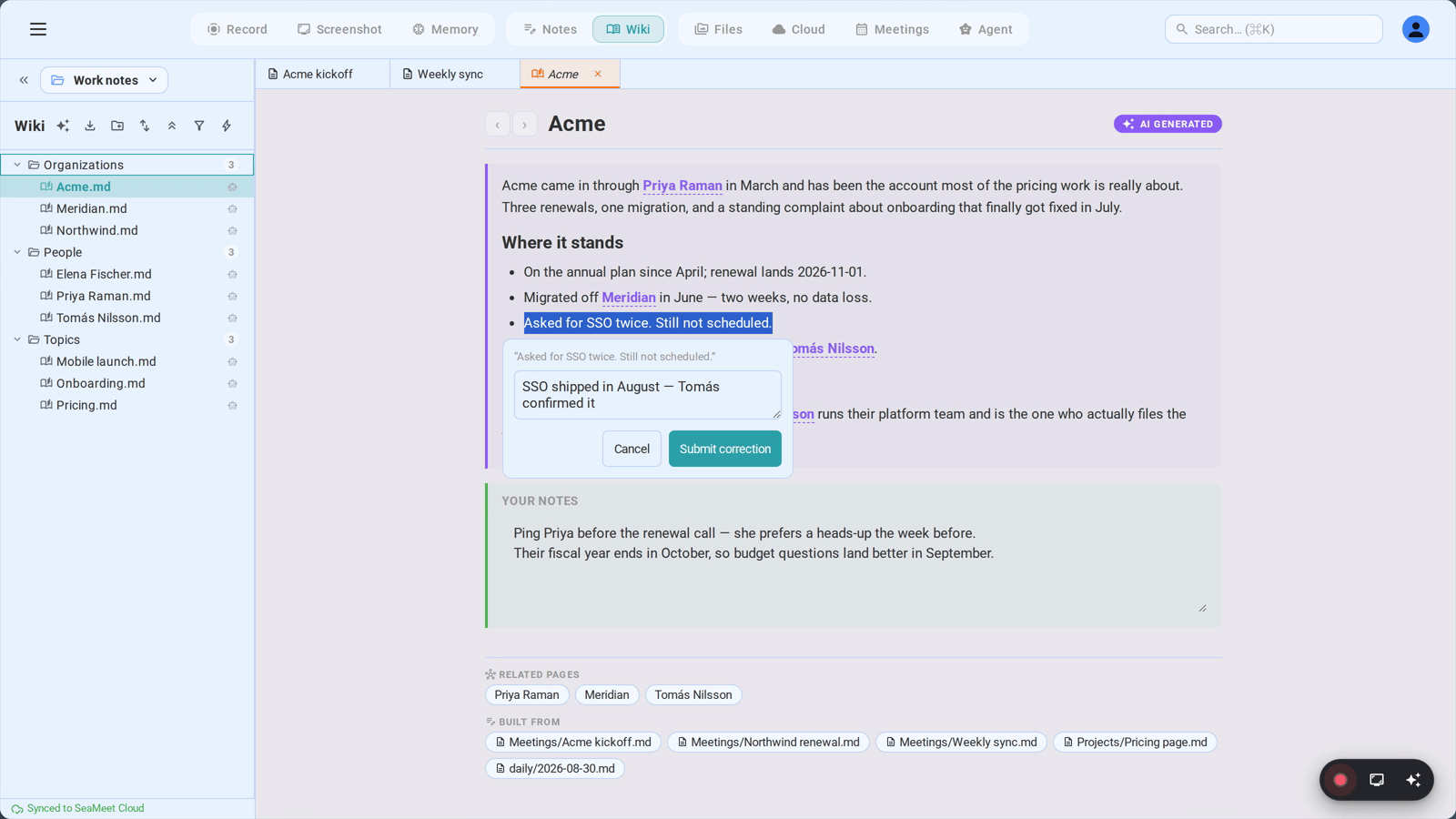Open the user profile avatar
Image resolution: width=1456 pixels, height=819 pixels.
1415,29
